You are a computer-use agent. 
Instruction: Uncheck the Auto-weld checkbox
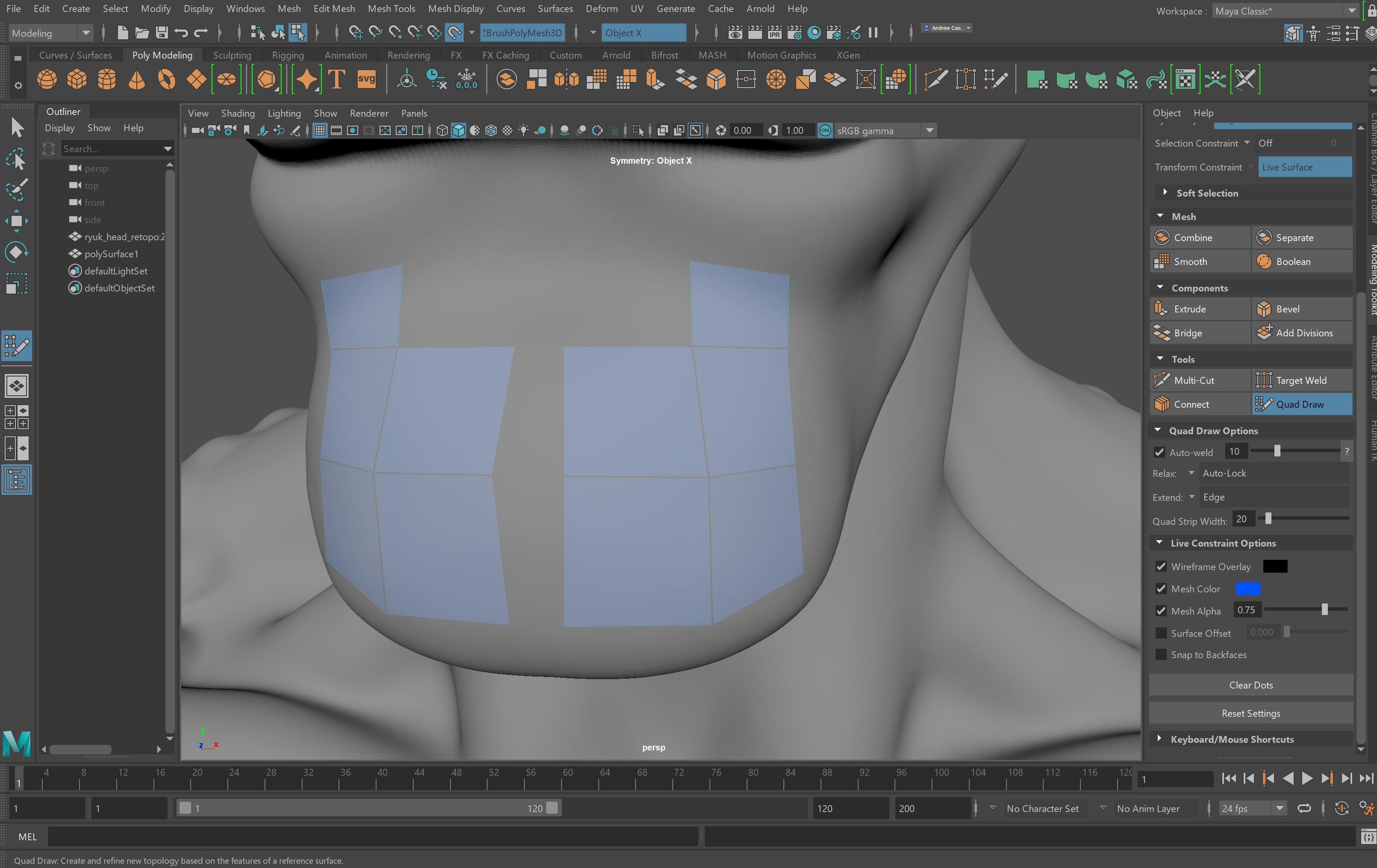[1159, 452]
